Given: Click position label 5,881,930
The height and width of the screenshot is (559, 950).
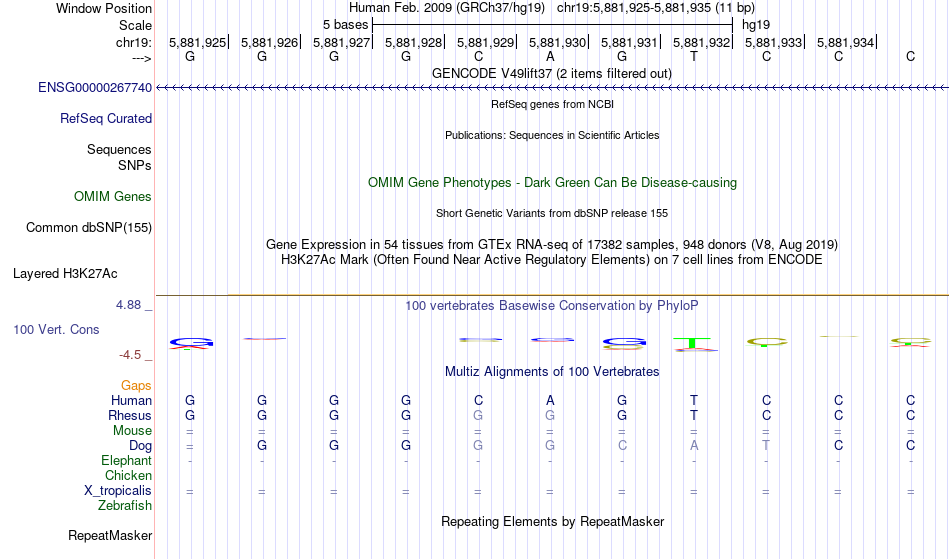Looking at the screenshot, I should tap(558, 42).
